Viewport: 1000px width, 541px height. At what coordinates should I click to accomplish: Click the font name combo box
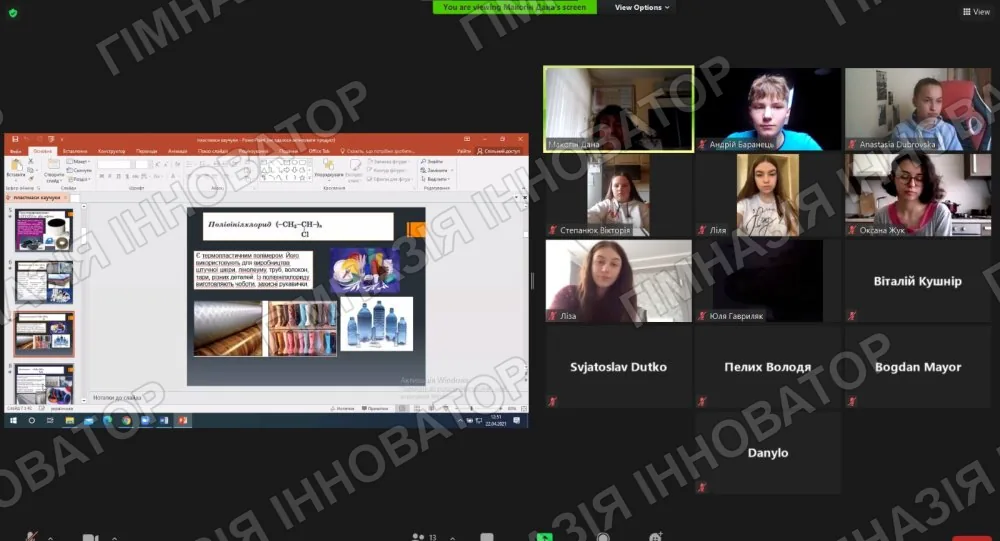pos(114,164)
